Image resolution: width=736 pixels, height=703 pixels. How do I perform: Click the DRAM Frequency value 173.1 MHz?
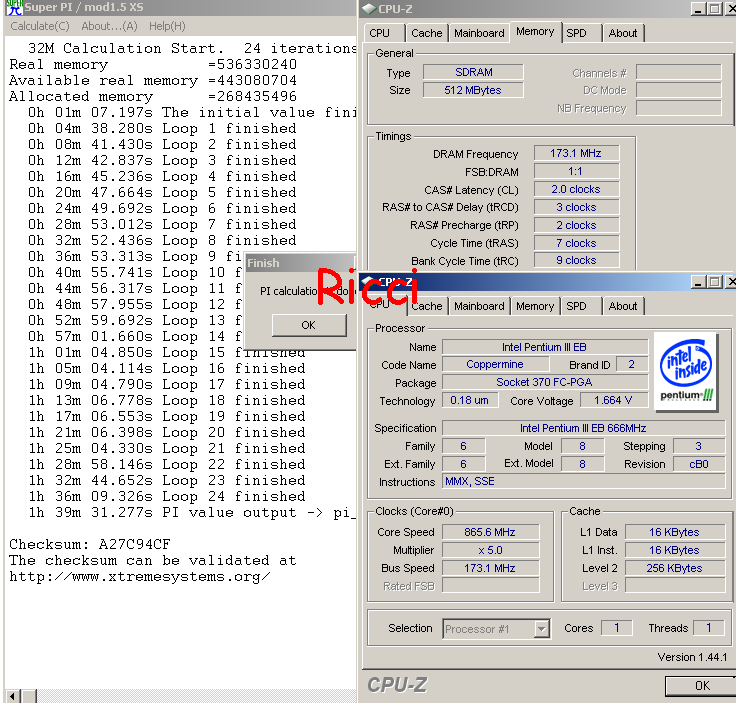tap(576, 153)
